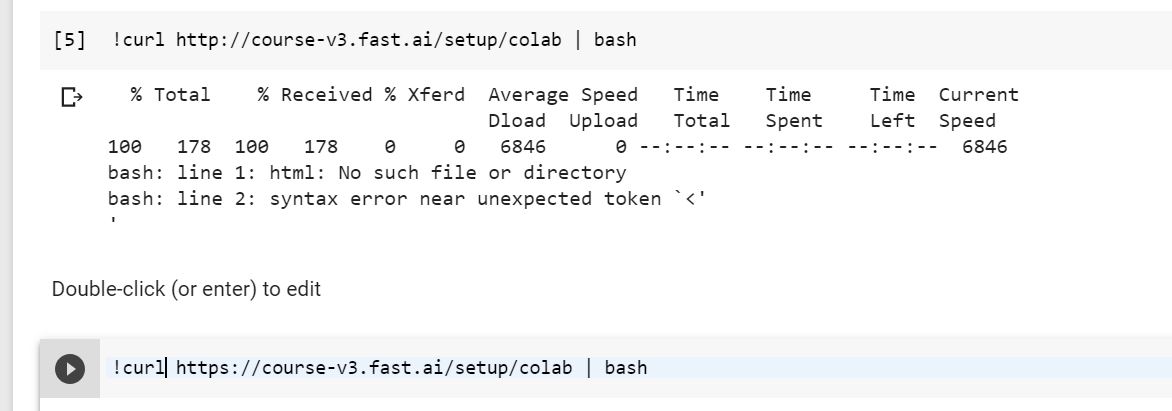This screenshot has width=1172, height=411.
Task: Click the [5] execution count indicator
Action: point(70,40)
